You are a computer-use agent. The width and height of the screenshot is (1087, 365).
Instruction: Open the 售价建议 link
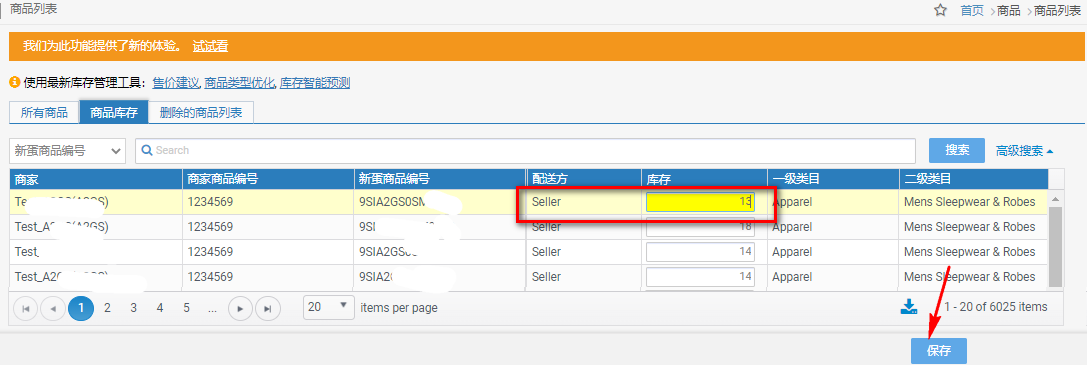tap(176, 83)
